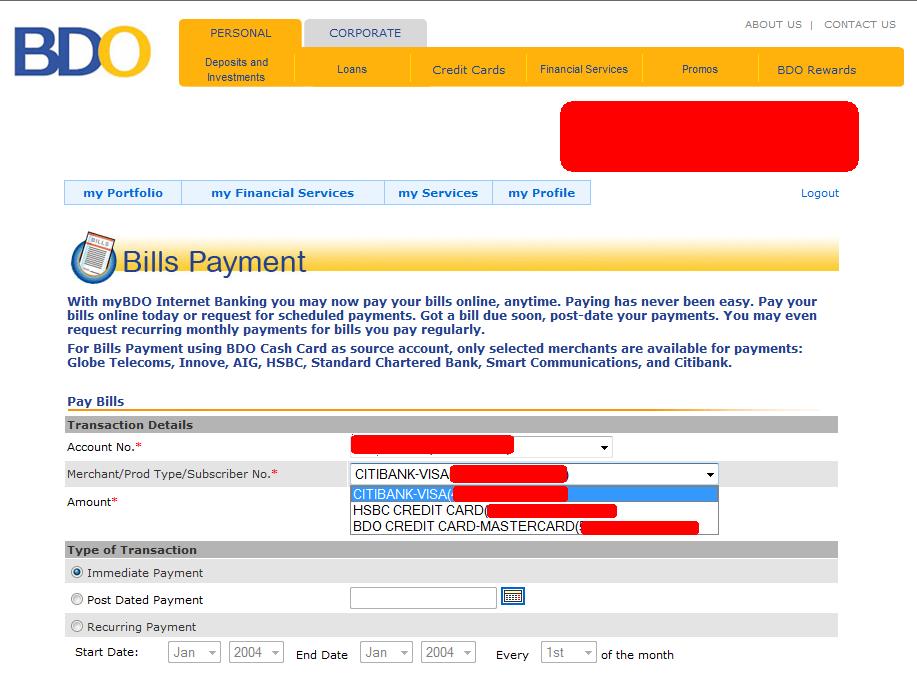Click the Start Date label
This screenshot has width=917, height=686.
point(106,652)
